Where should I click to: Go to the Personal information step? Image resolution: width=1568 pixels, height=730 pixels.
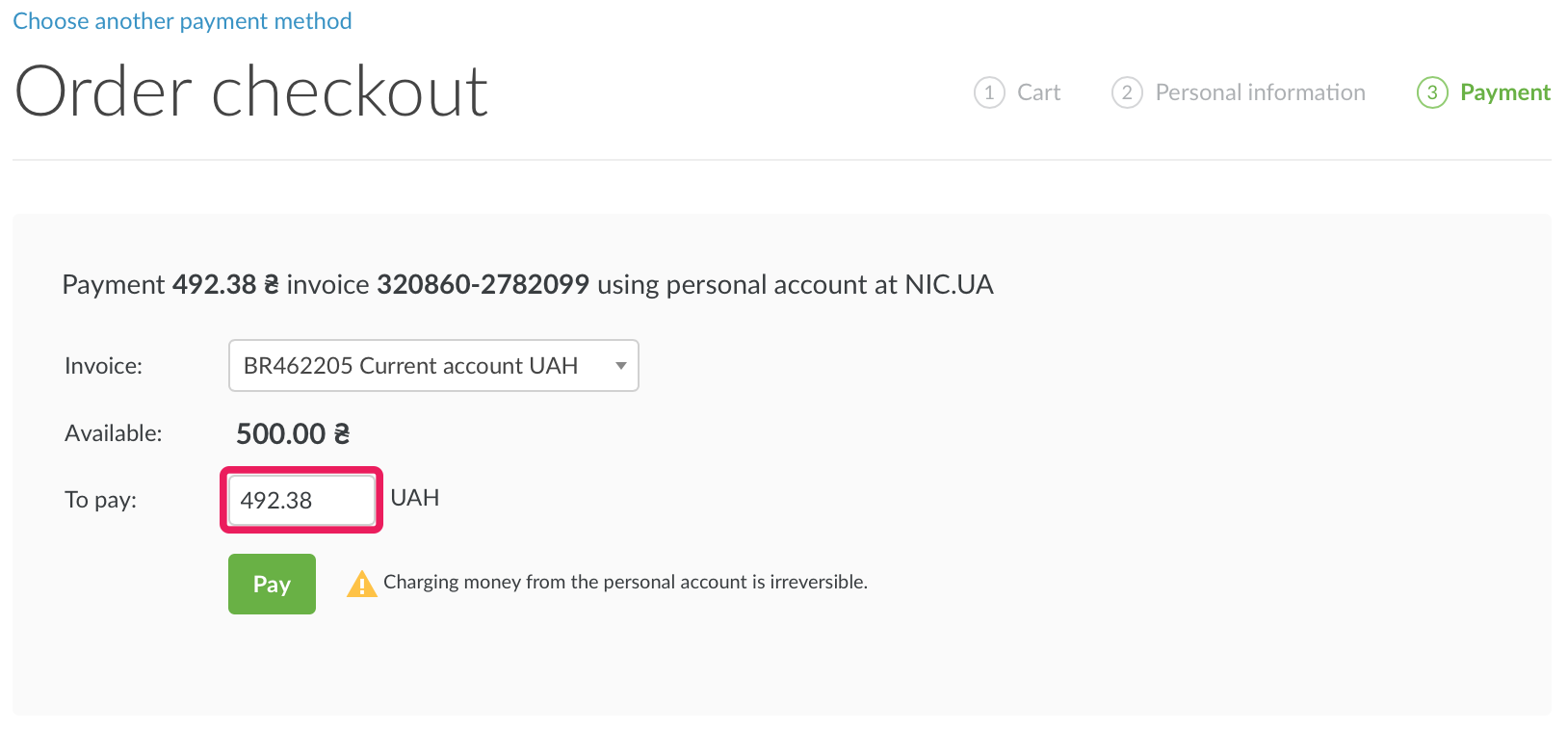(x=1260, y=92)
